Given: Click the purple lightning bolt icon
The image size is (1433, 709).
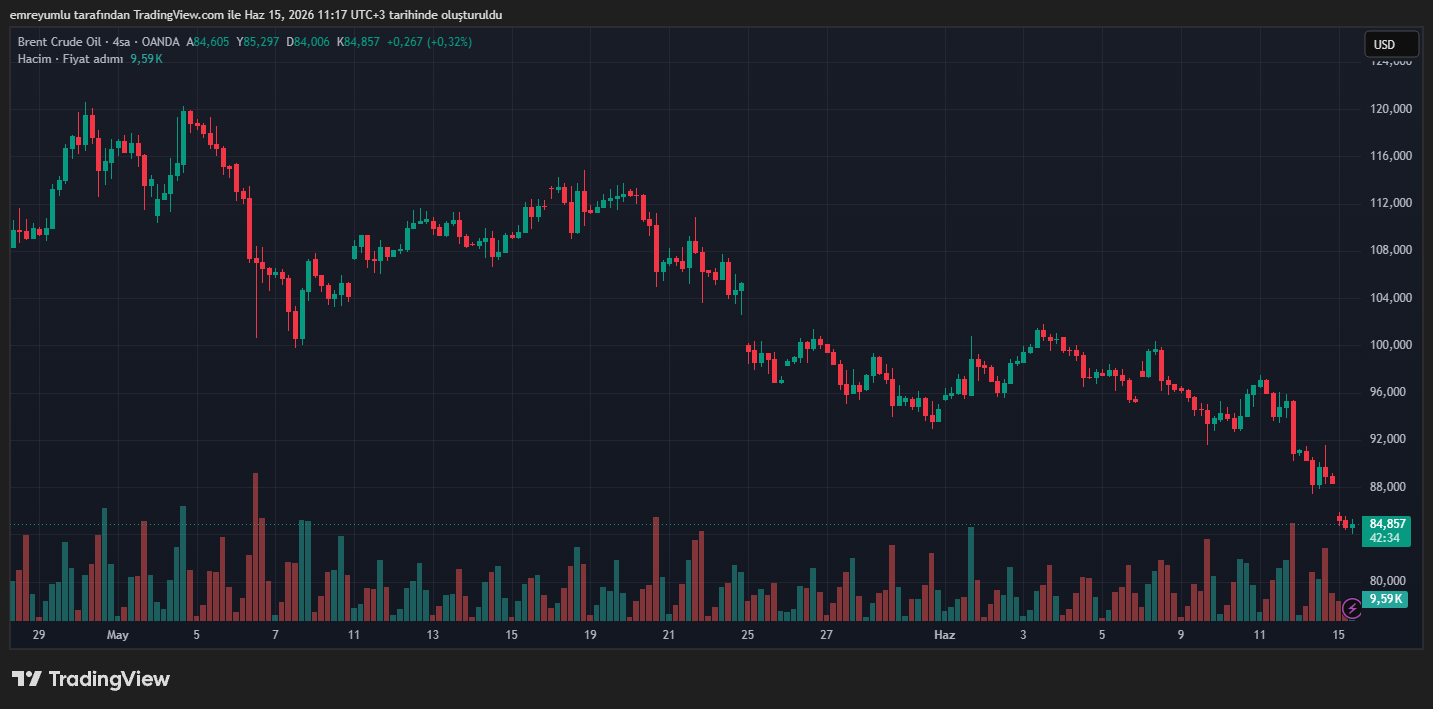Looking at the screenshot, I should [1351, 607].
